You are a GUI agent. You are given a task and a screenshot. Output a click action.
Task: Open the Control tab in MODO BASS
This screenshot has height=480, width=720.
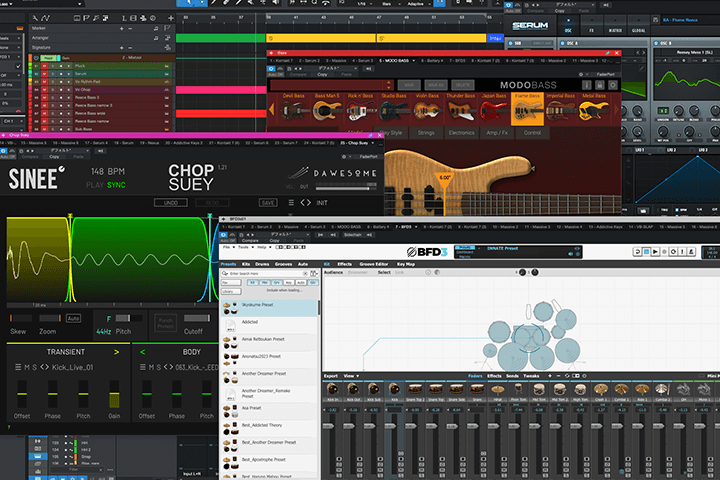click(x=532, y=133)
